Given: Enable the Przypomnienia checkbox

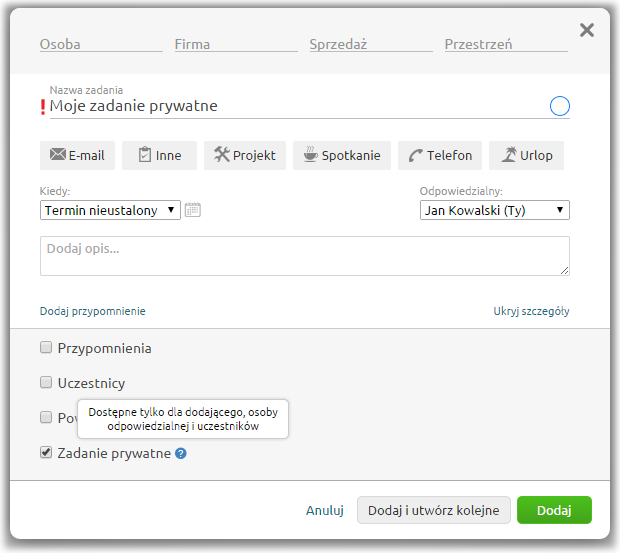Looking at the screenshot, I should (x=46, y=347).
